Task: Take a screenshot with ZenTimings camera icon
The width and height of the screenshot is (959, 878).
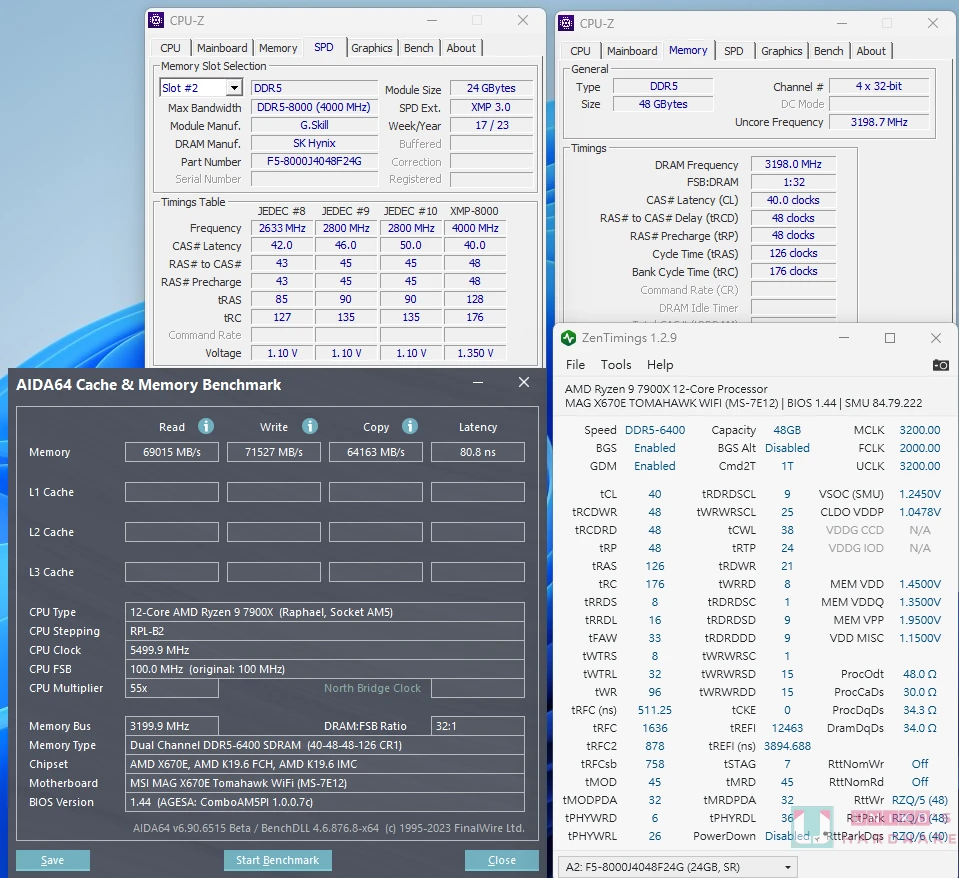Action: point(941,365)
